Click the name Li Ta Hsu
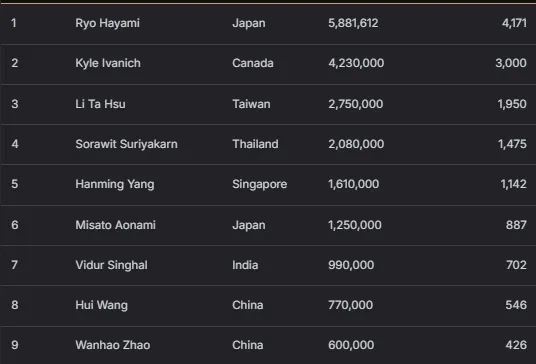The width and height of the screenshot is (536, 364). click(100, 104)
